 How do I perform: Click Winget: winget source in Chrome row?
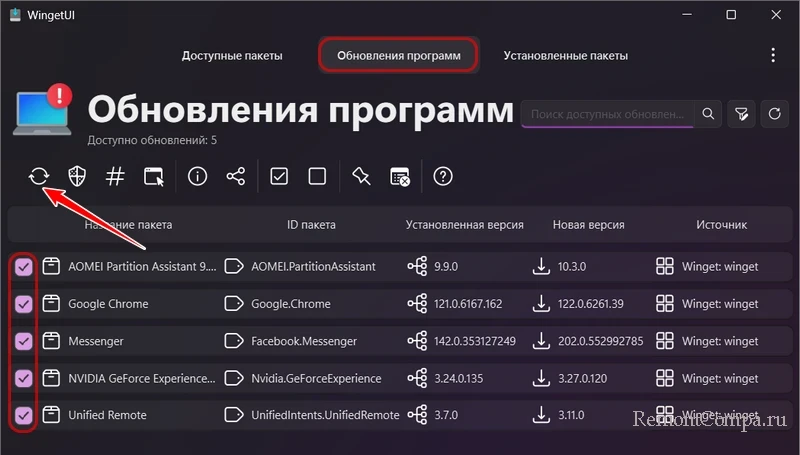click(720, 304)
